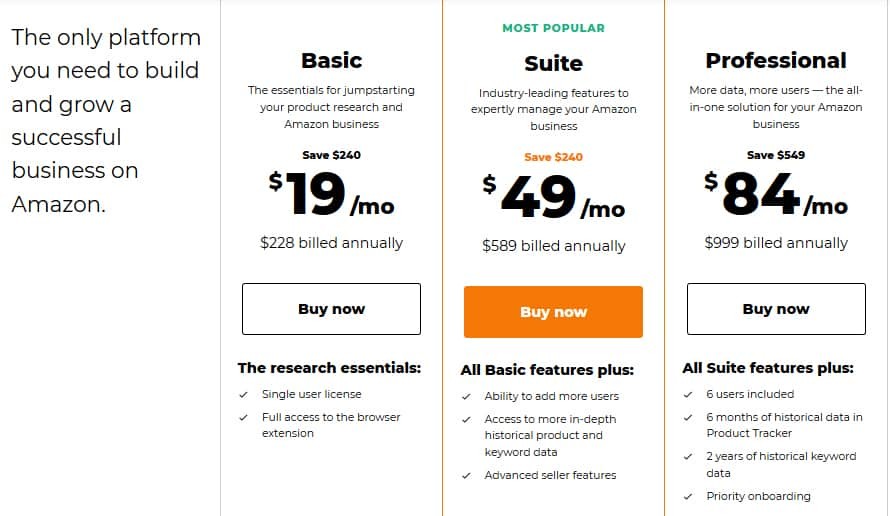
Task: Click checkmark icon next to Advanced seller features
Action: [x=466, y=476]
